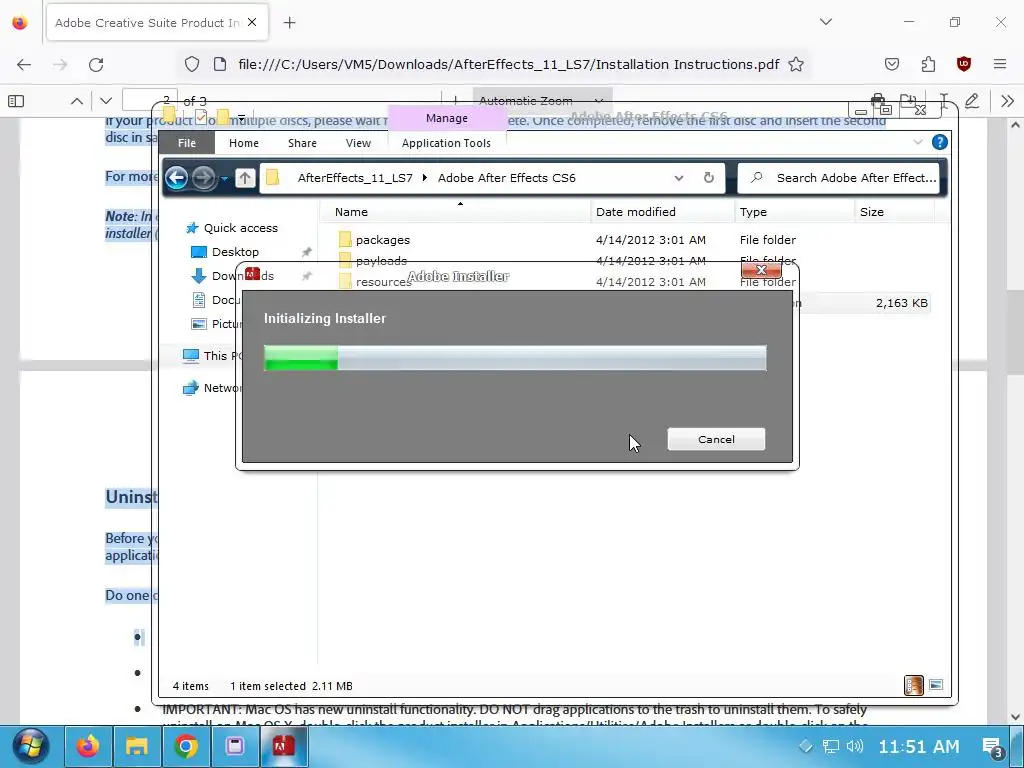Screen dimensions: 1024x768
Task: Select the resources folder
Action: (x=383, y=281)
